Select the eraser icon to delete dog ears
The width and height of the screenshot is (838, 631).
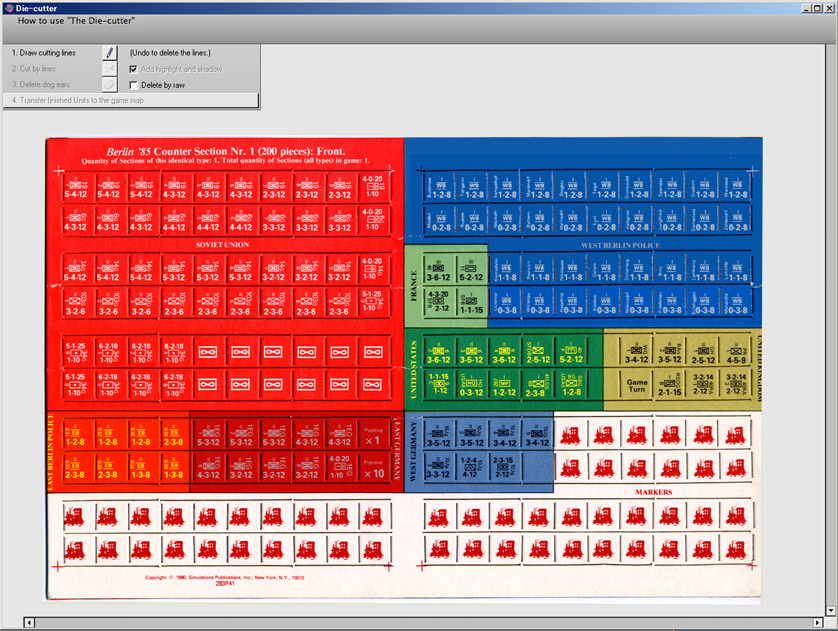pyautogui.click(x=110, y=84)
